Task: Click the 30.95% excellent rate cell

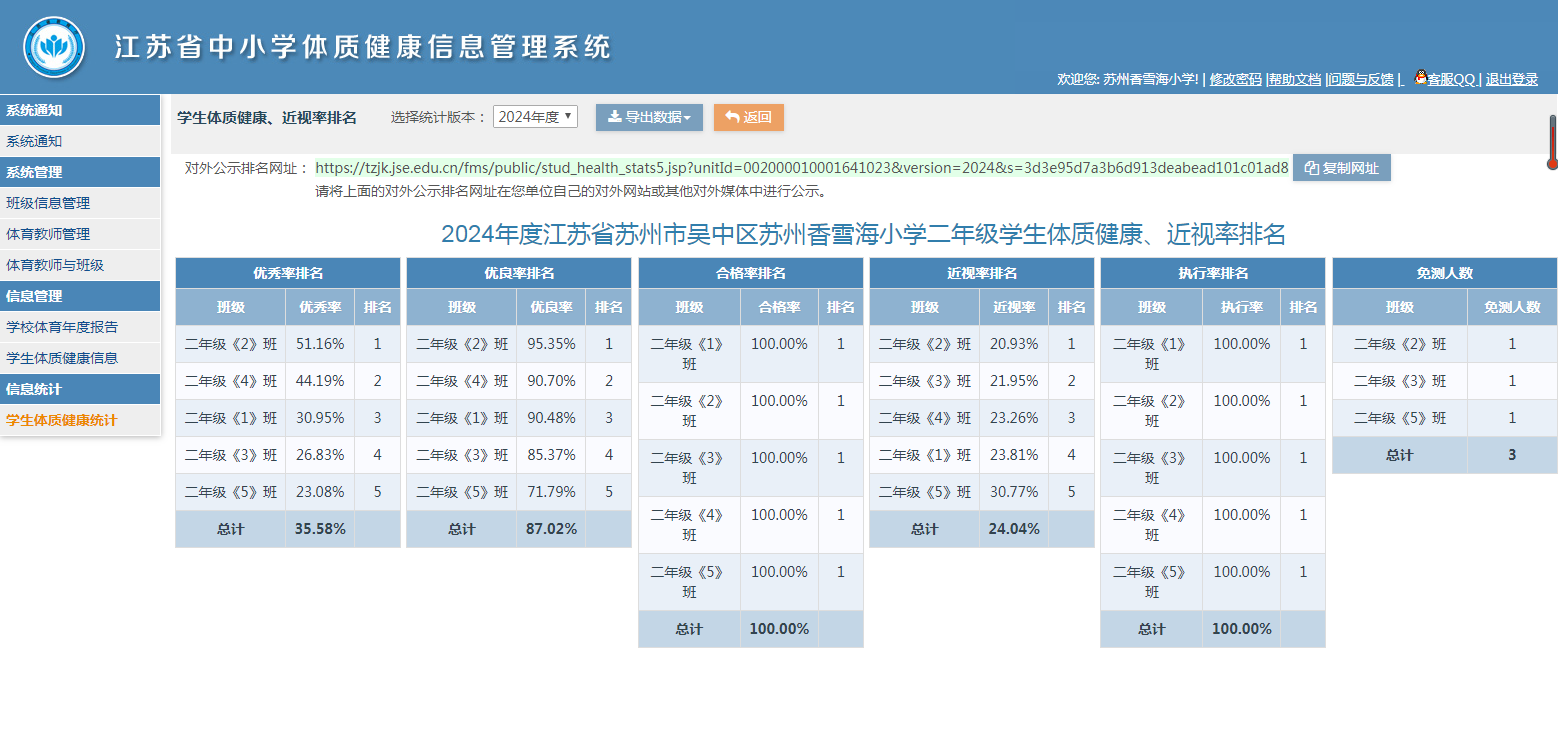Action: click(x=320, y=418)
